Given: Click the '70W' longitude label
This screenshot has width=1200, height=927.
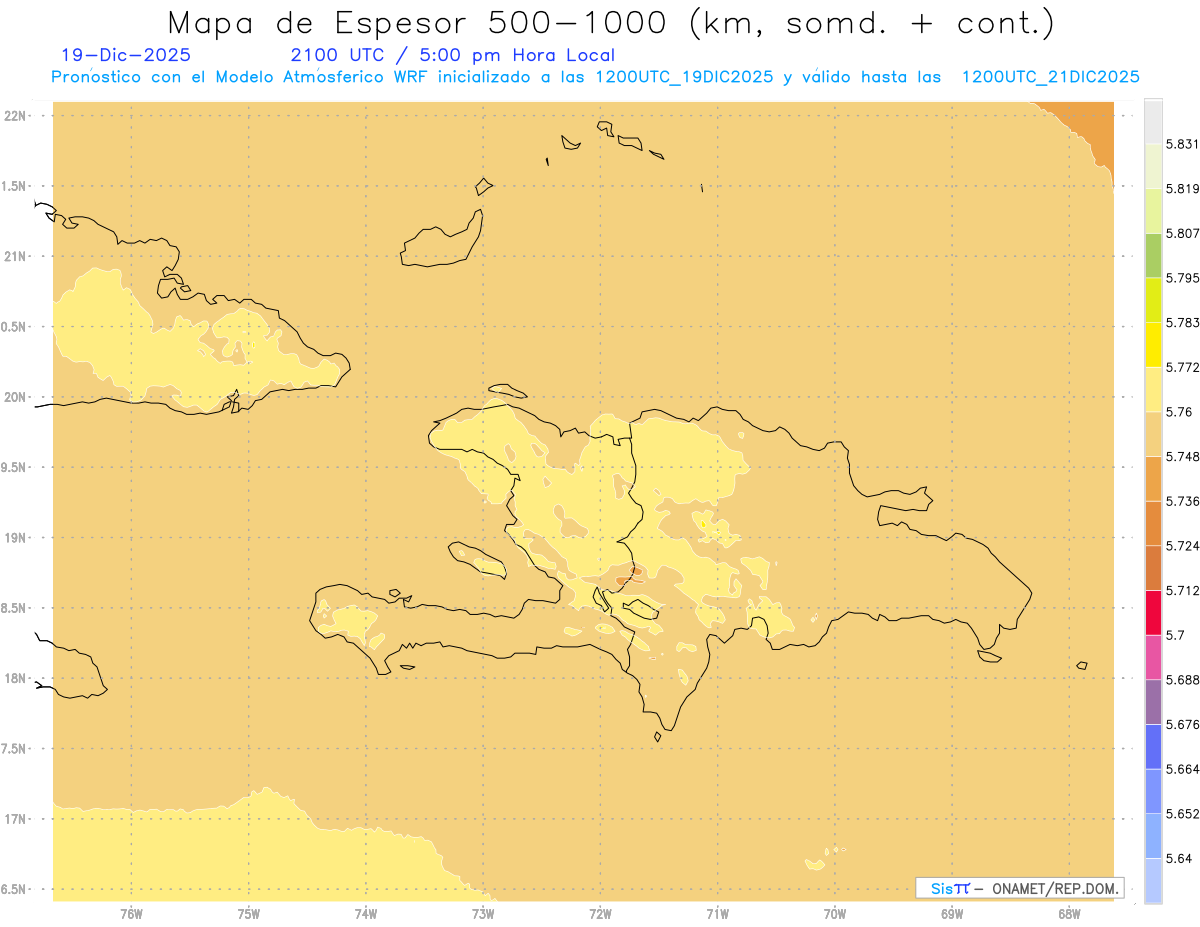Looking at the screenshot, I should [x=835, y=913].
